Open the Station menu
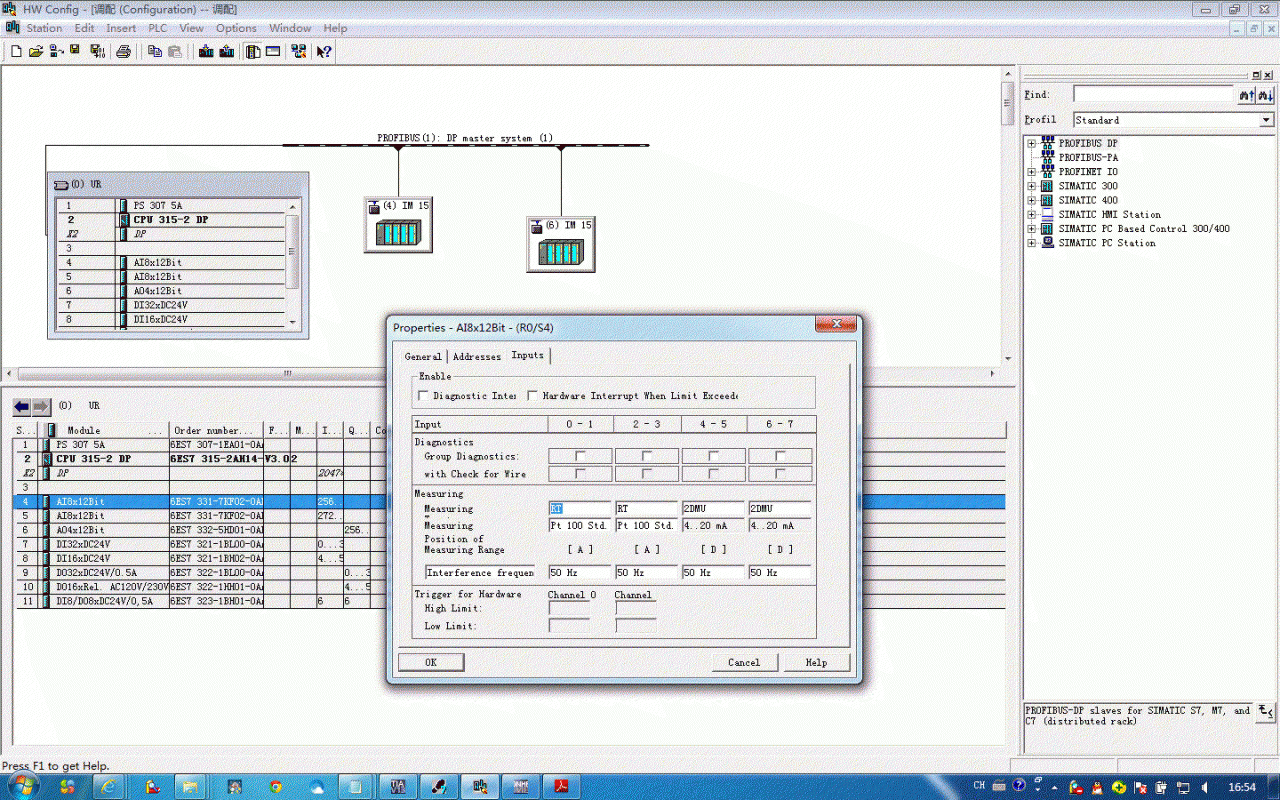The width and height of the screenshot is (1280, 800). [44, 28]
